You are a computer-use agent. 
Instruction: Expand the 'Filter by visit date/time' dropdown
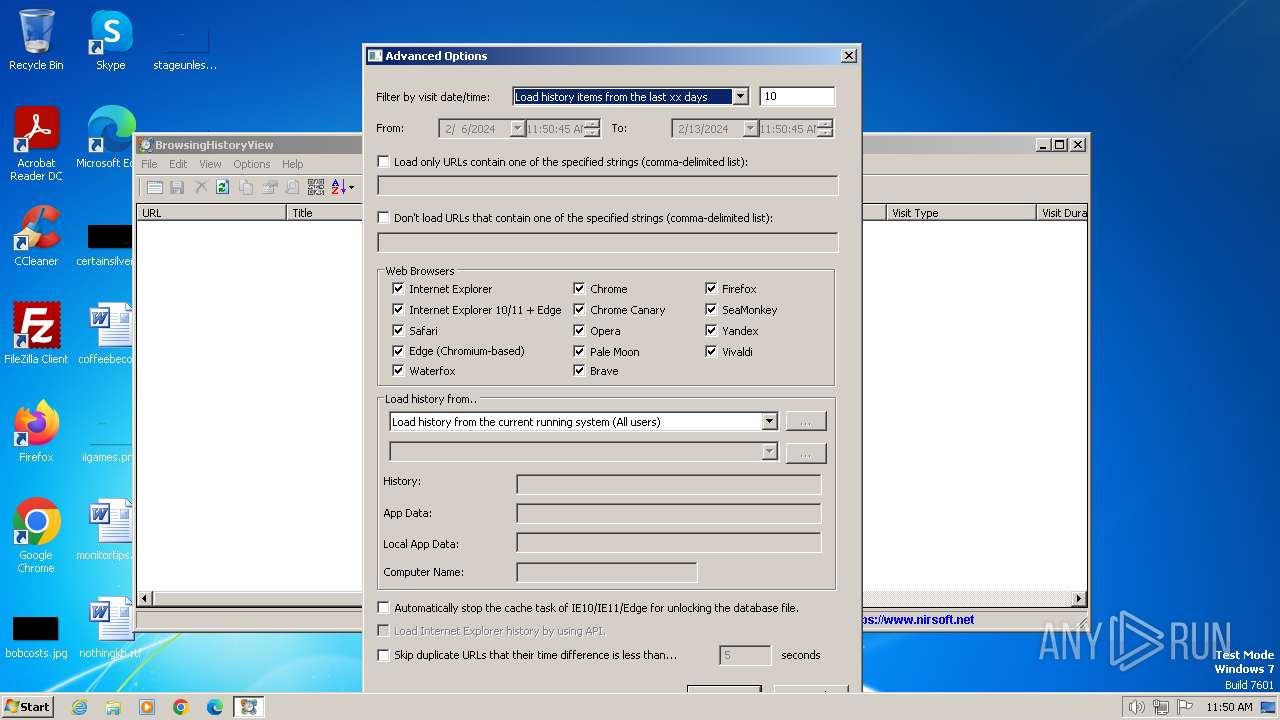(x=740, y=97)
